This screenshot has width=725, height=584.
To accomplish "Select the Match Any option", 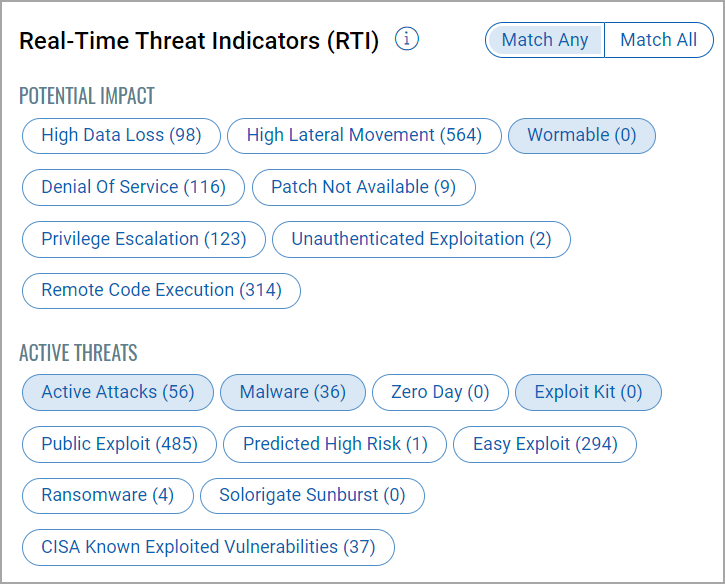I will coord(545,40).
